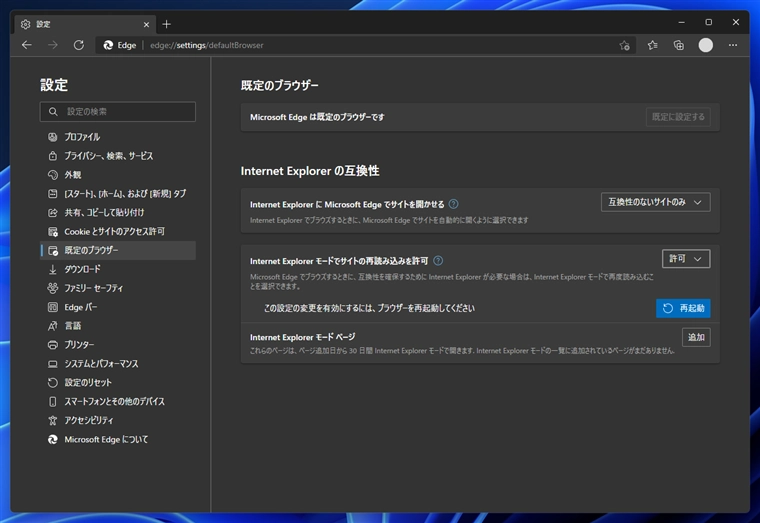This screenshot has width=760, height=523.
Task: Open the Favorites list icon in toolbar
Action: pyautogui.click(x=652, y=45)
